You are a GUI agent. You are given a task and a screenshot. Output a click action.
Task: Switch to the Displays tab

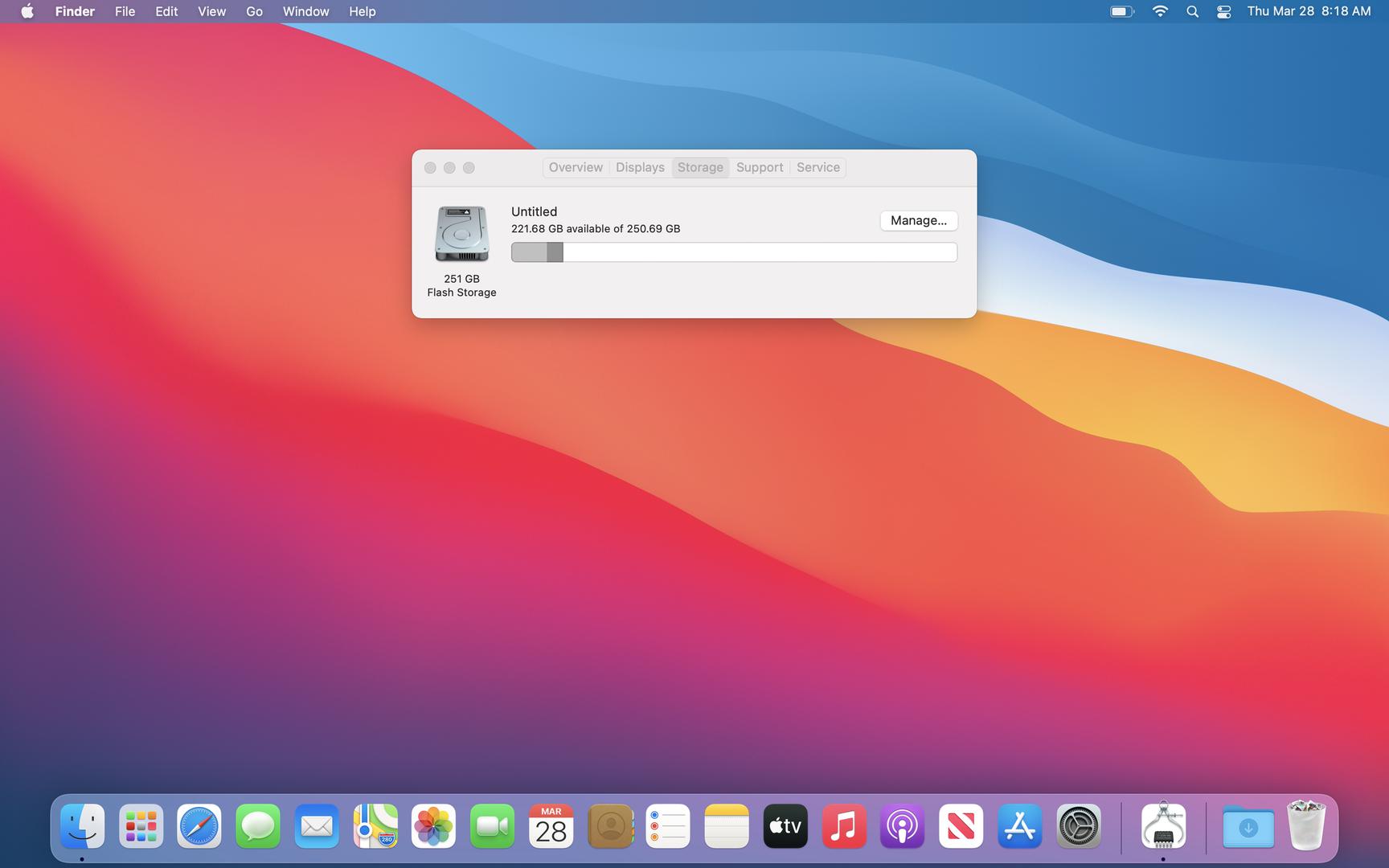click(640, 167)
